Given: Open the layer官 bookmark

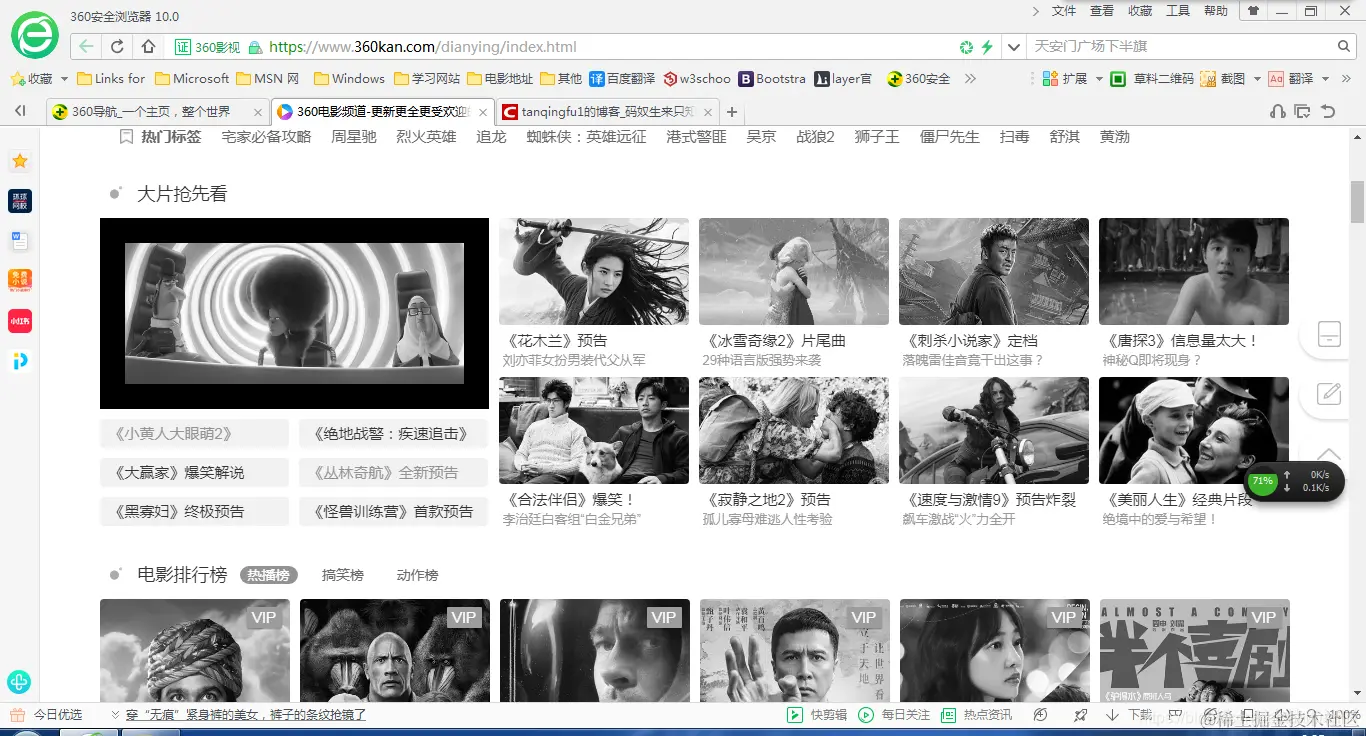Looking at the screenshot, I should [x=843, y=78].
